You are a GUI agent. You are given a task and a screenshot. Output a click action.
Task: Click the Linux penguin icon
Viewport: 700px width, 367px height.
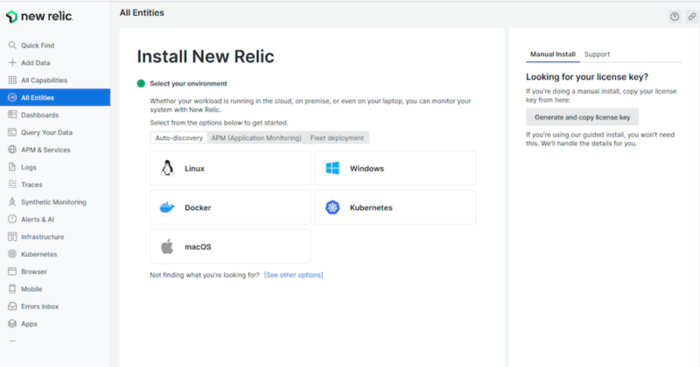167,168
